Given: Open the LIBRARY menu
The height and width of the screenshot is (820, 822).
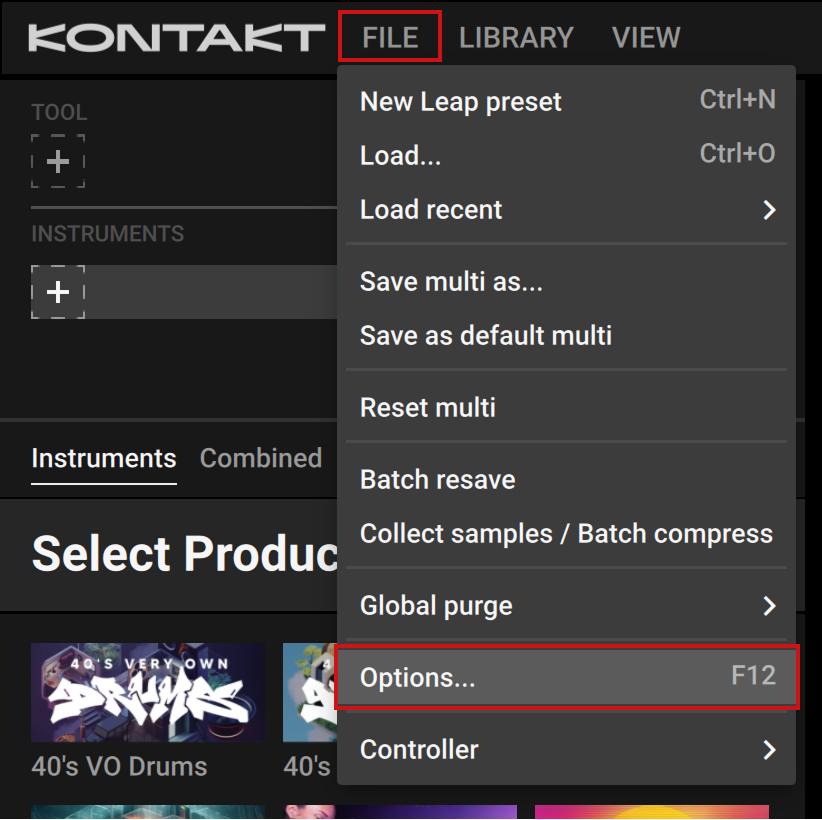Looking at the screenshot, I should [x=516, y=37].
